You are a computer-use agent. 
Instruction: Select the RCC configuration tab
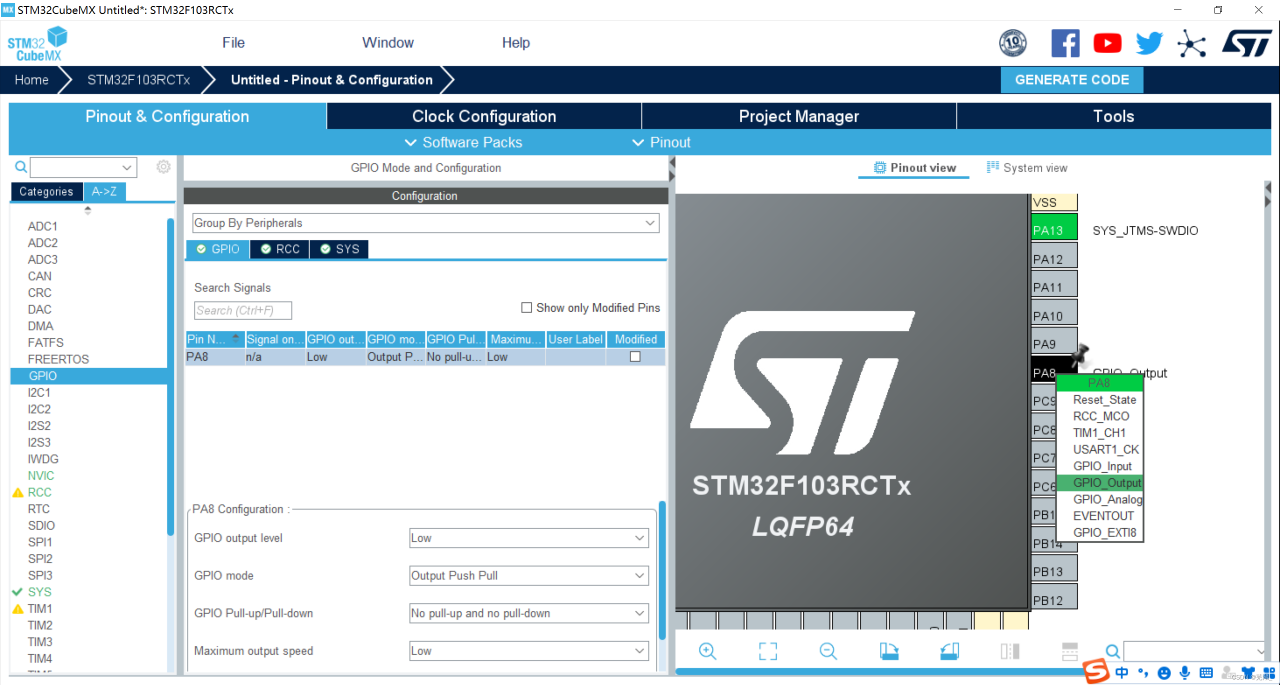point(279,249)
